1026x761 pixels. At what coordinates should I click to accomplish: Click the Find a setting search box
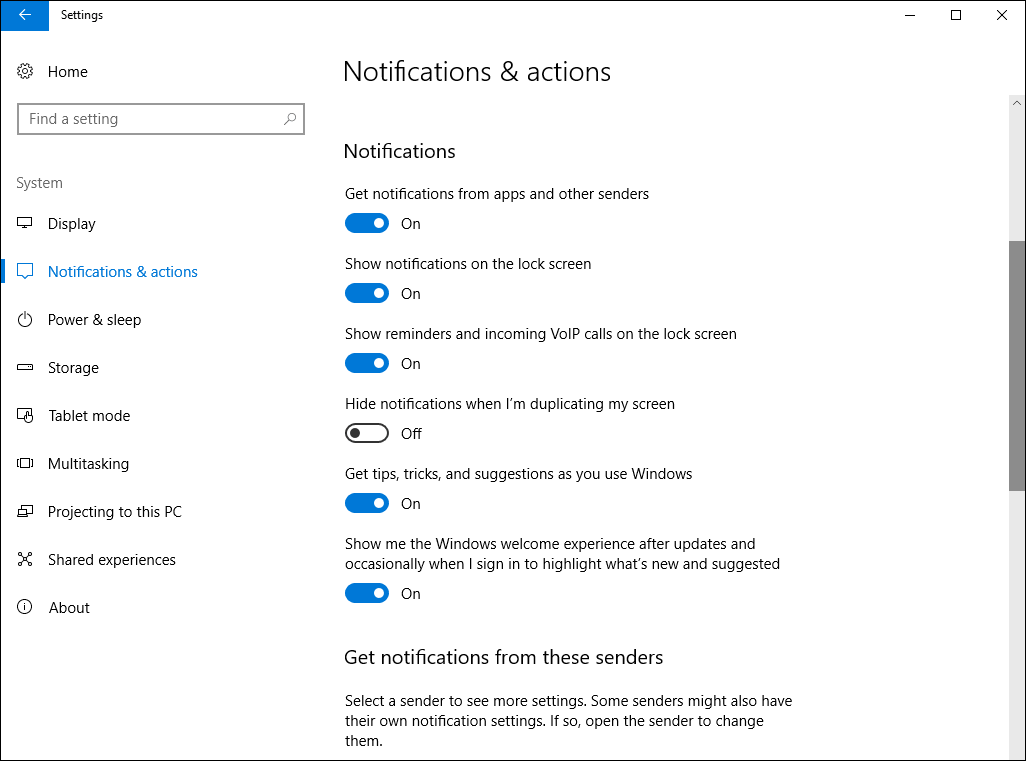(x=150, y=119)
